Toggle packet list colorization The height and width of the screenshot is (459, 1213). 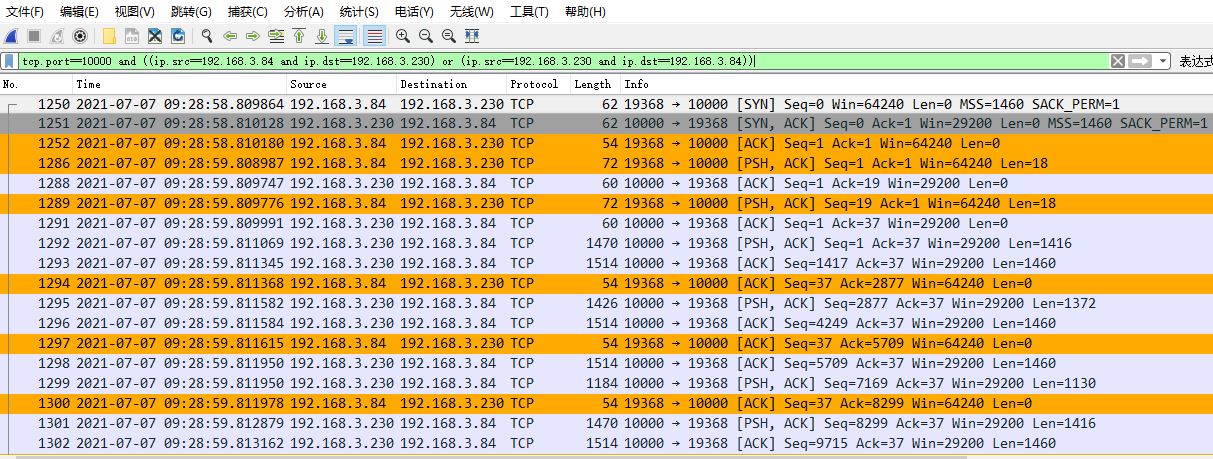[x=375, y=36]
